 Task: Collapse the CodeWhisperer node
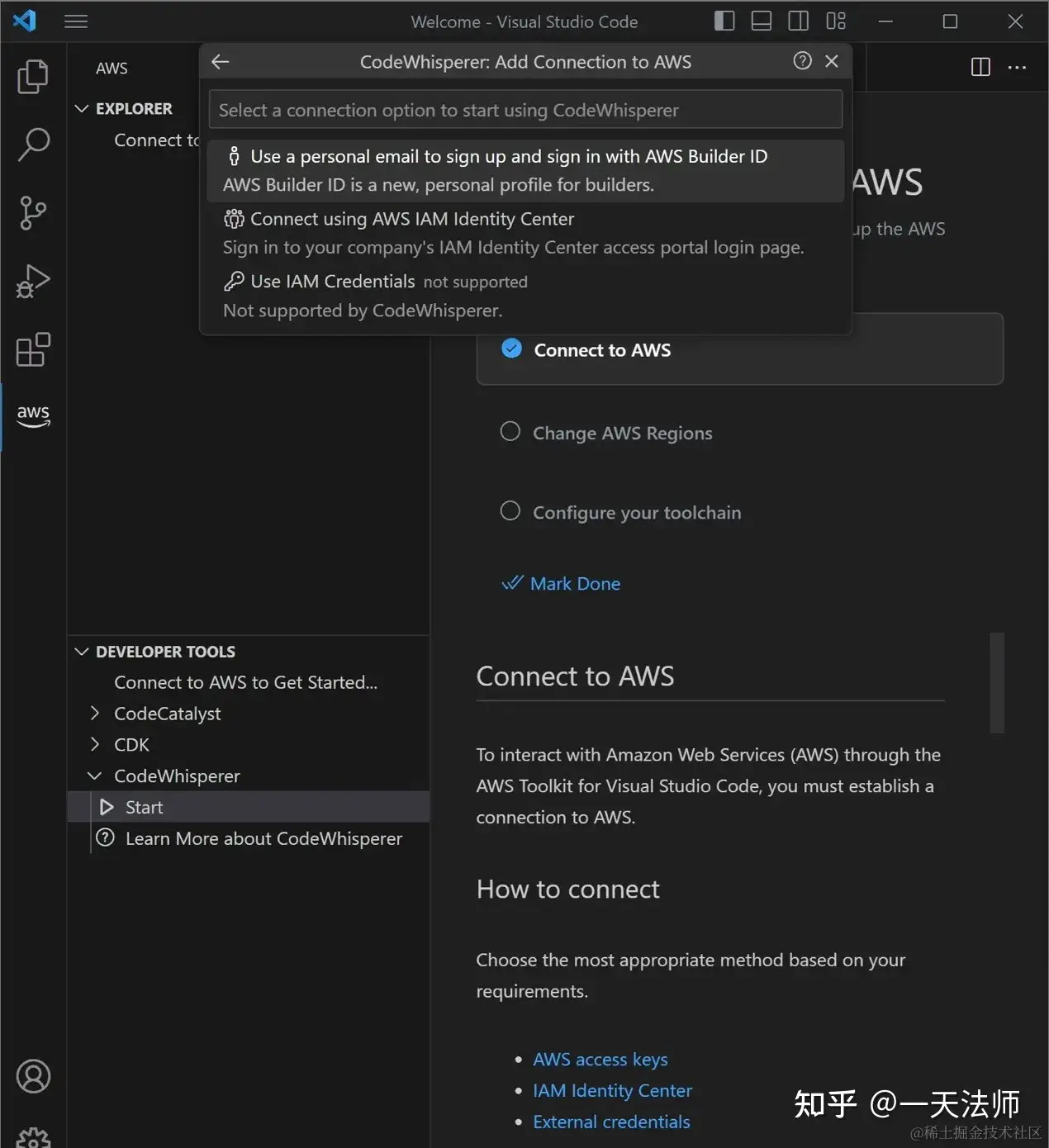(95, 776)
